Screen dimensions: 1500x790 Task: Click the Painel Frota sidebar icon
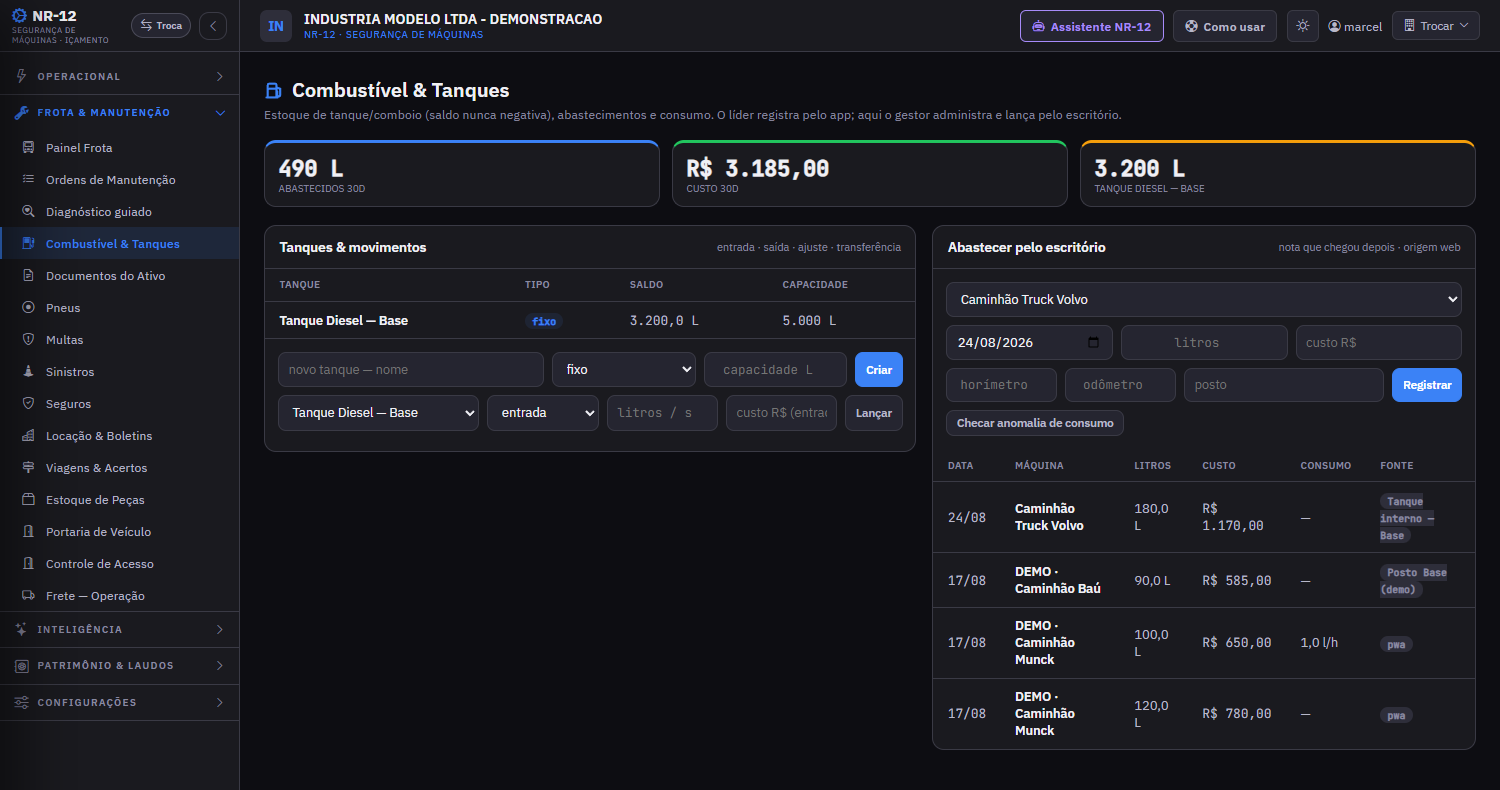coord(28,148)
